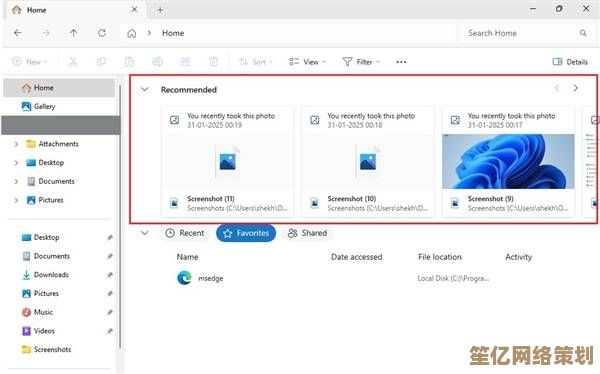Open the Sort dropdown

tap(256, 62)
